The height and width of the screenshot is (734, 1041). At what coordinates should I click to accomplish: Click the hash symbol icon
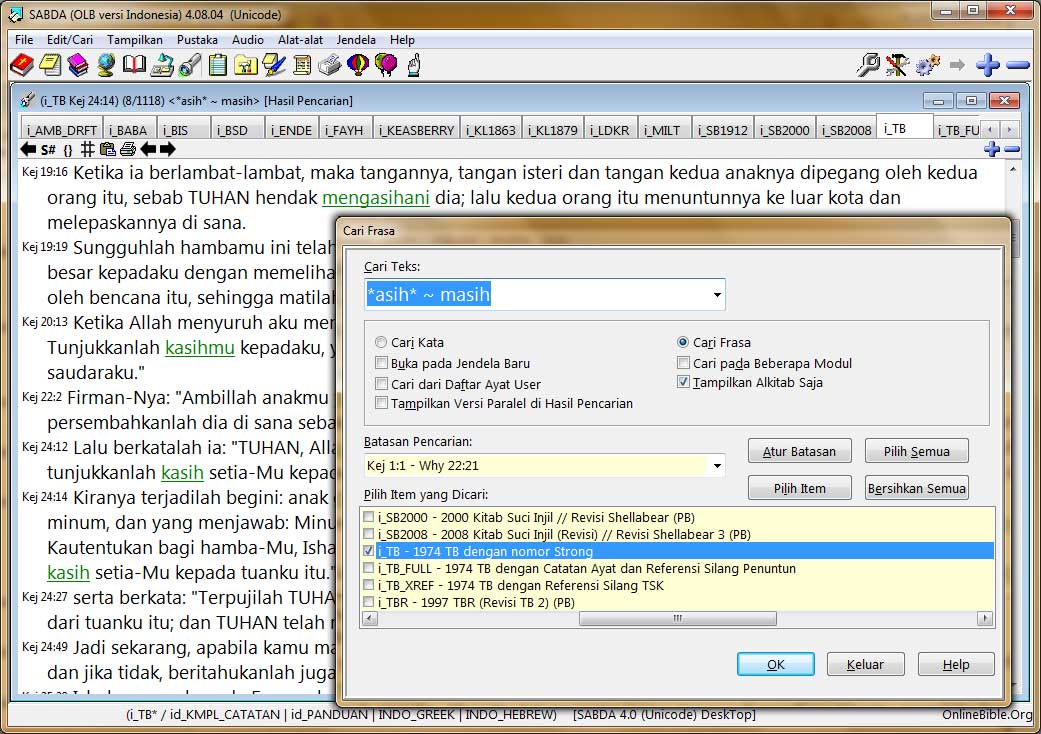(88, 149)
